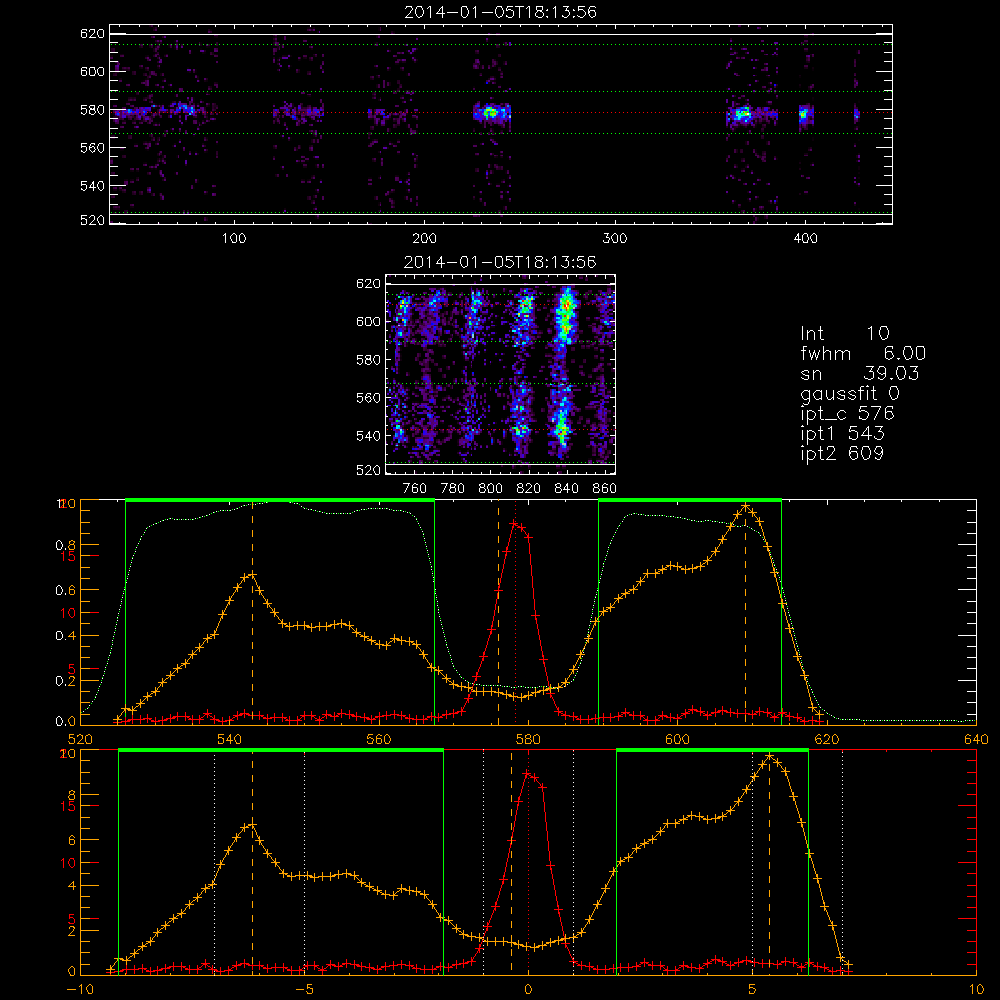1000x1000 pixels.
Task: Click the orange maximum near 5.4 in the bottom plot
Action: point(770,756)
